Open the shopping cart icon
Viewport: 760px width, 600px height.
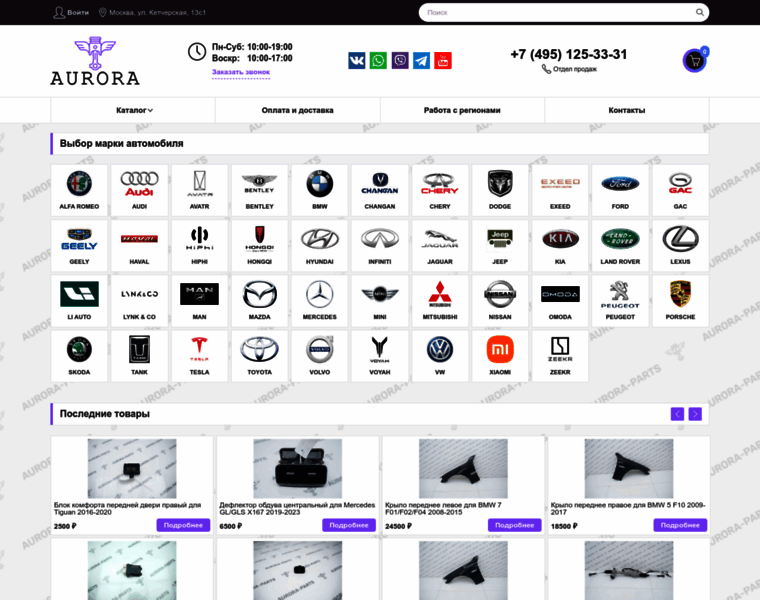[x=695, y=61]
